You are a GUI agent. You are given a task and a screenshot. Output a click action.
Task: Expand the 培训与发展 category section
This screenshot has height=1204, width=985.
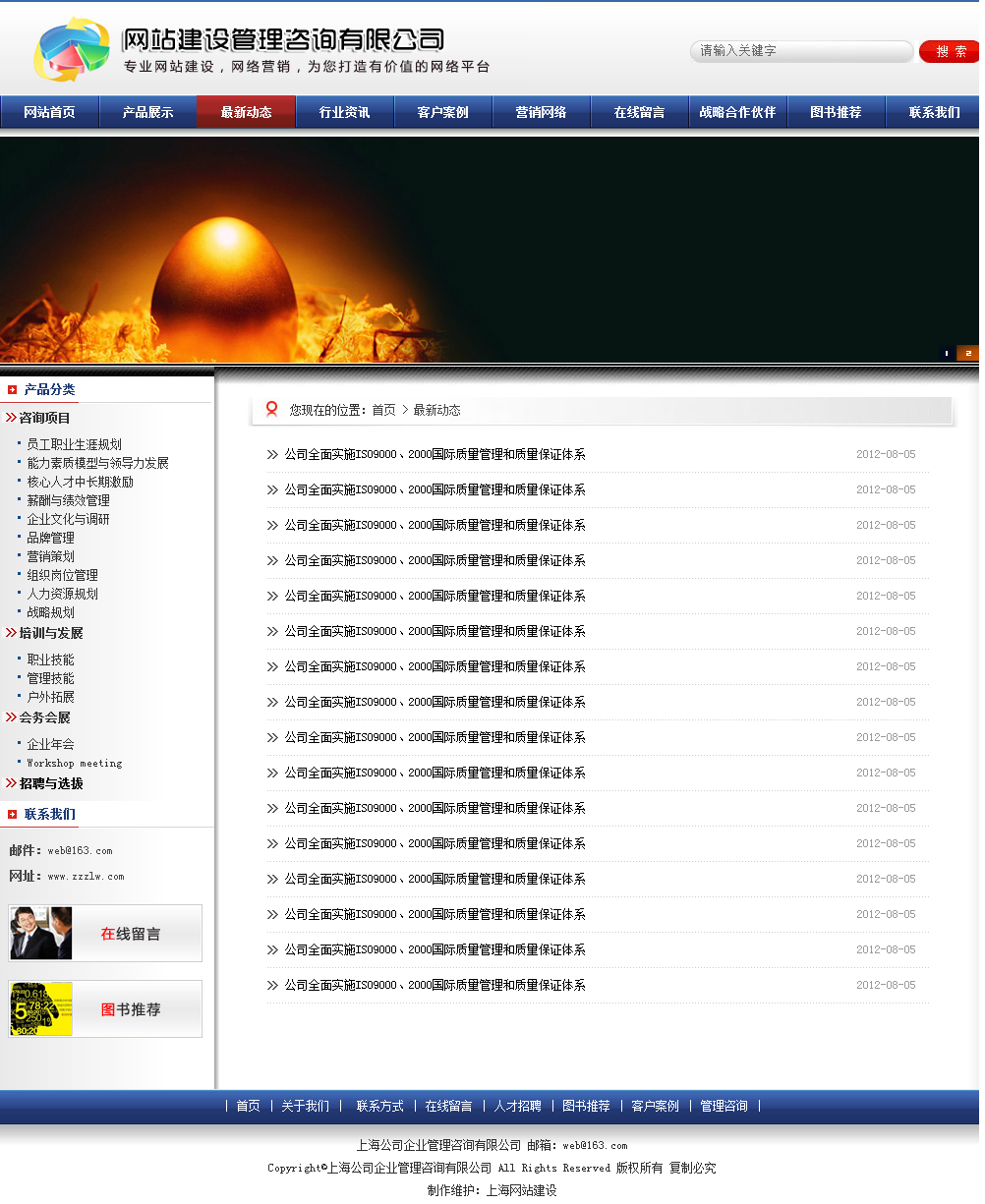tap(50, 633)
